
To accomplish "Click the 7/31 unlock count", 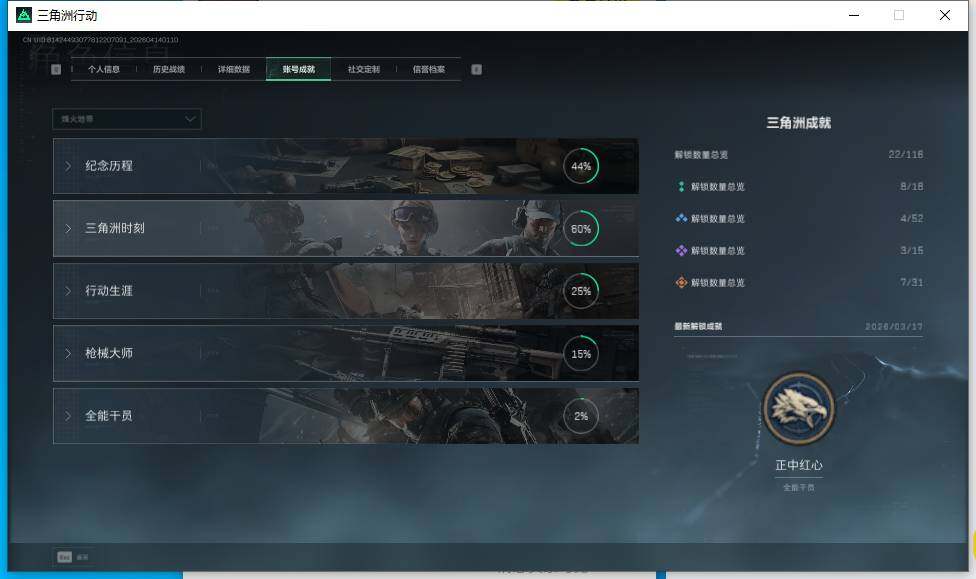I will 911,283.
